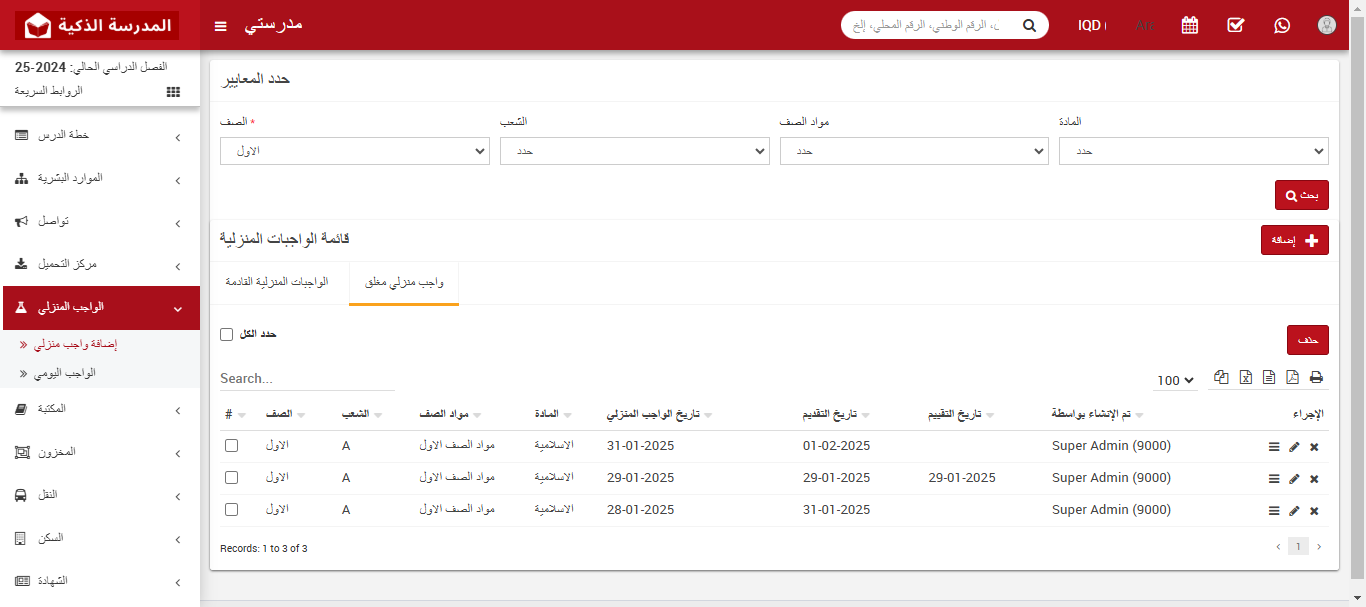Go to page 1 in pagination
1366x607 pixels.
coord(1298,546)
